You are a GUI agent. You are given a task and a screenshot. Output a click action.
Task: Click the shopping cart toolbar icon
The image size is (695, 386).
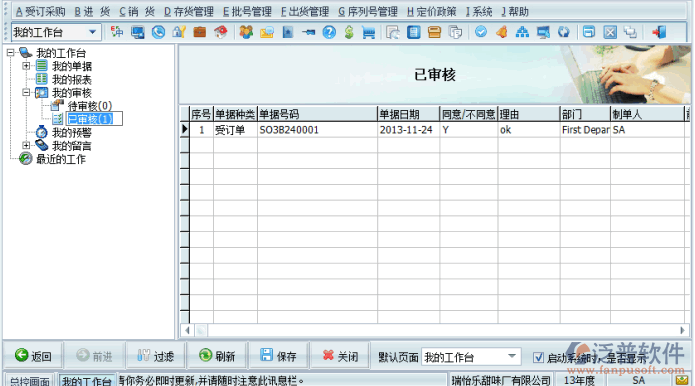[x=369, y=32]
